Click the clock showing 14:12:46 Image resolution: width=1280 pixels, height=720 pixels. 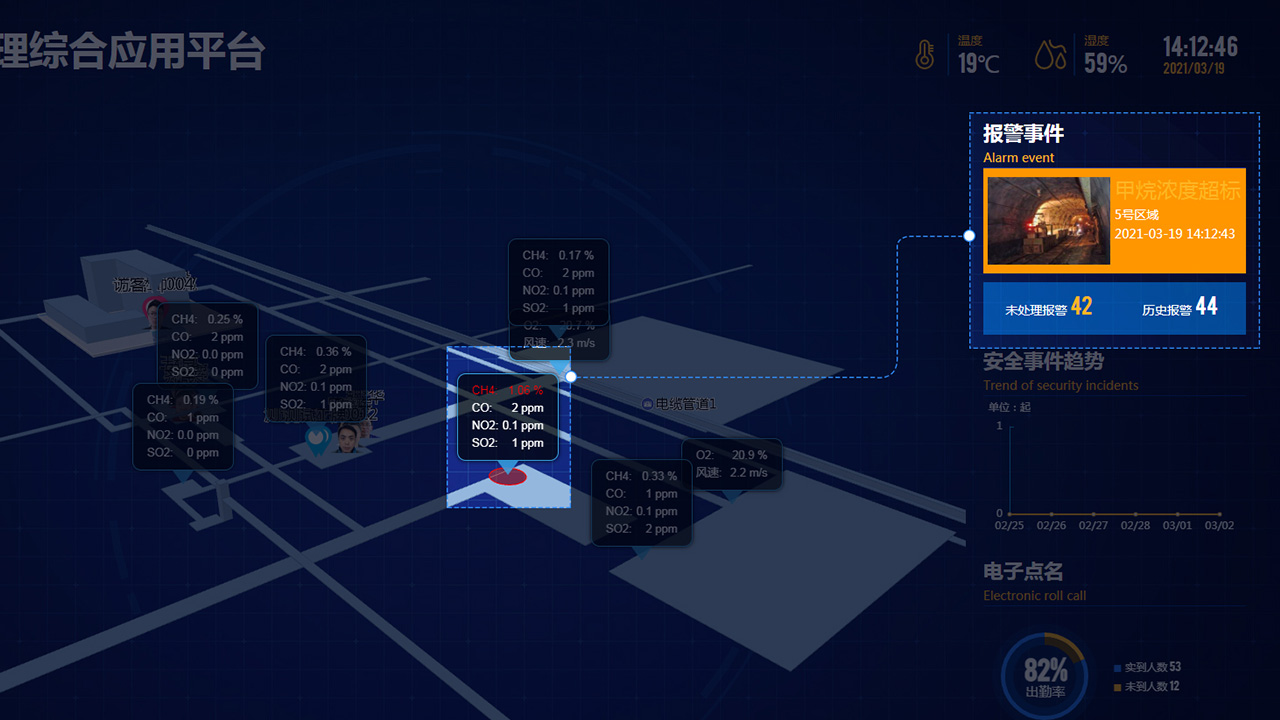pos(1200,47)
